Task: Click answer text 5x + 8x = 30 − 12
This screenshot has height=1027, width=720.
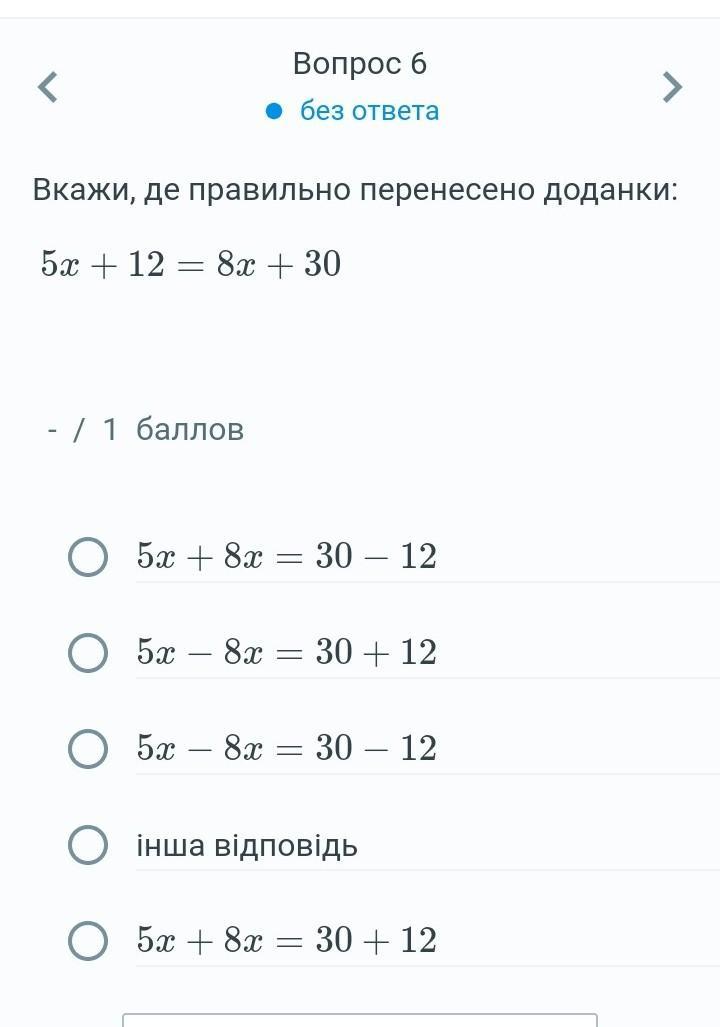Action: click(x=287, y=556)
